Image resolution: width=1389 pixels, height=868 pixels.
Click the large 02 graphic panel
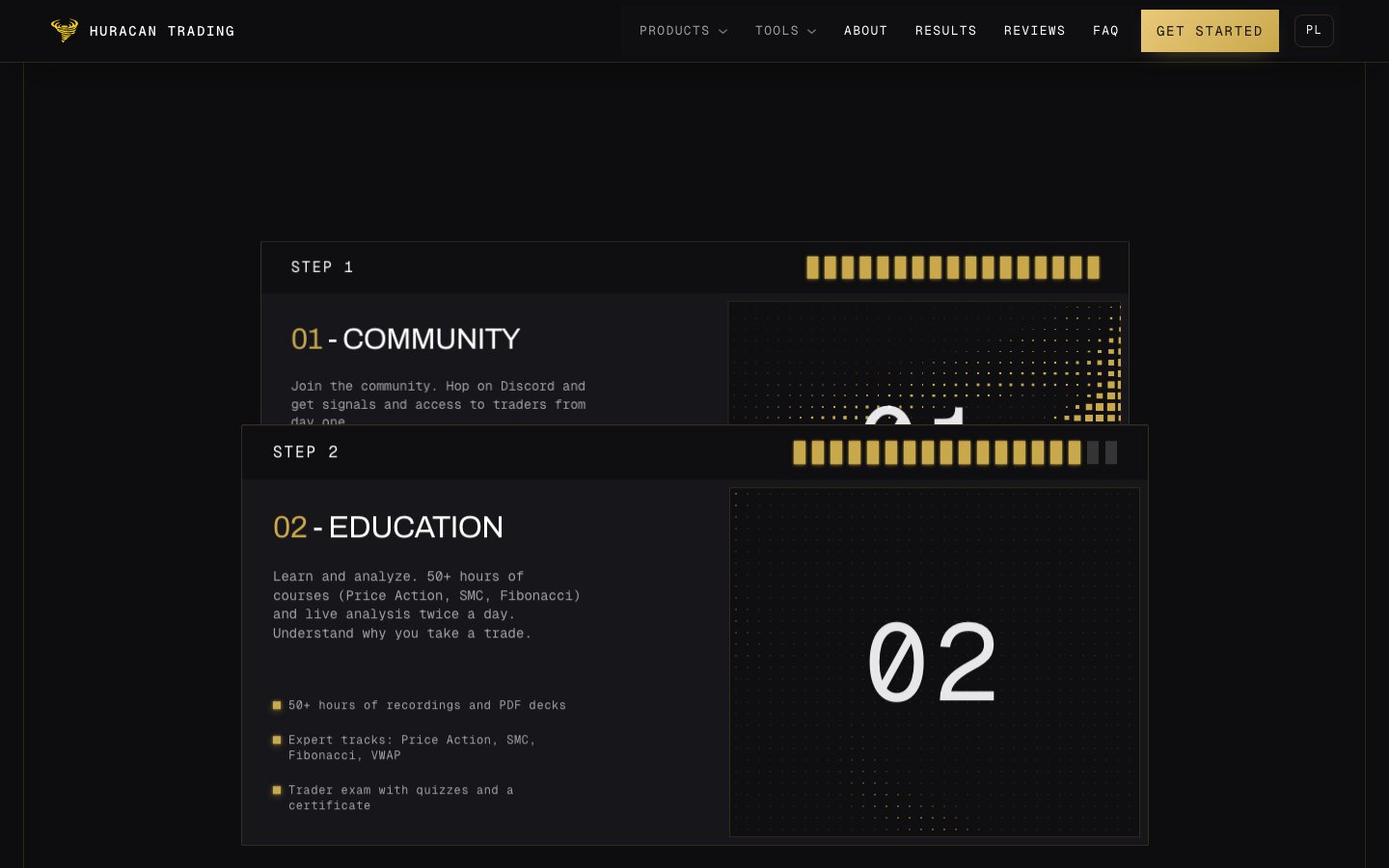point(935,663)
